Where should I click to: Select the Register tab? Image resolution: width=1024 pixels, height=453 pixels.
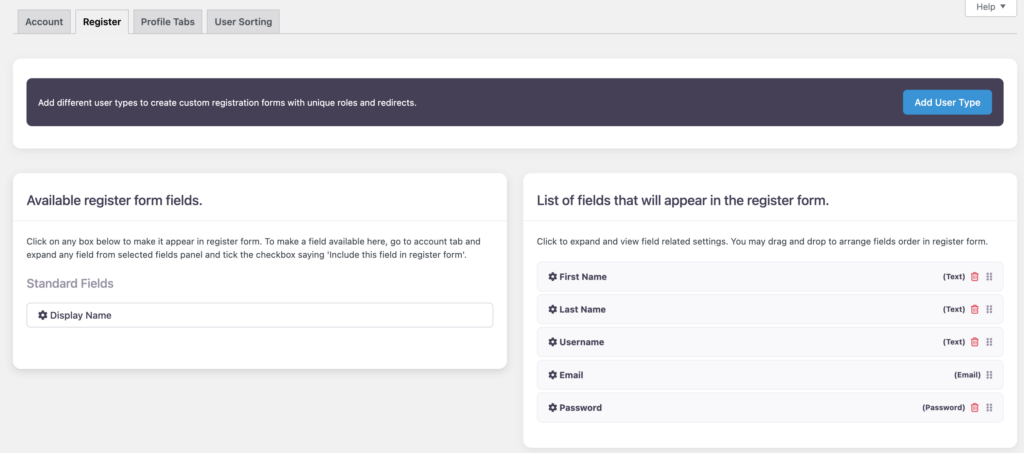coord(102,21)
